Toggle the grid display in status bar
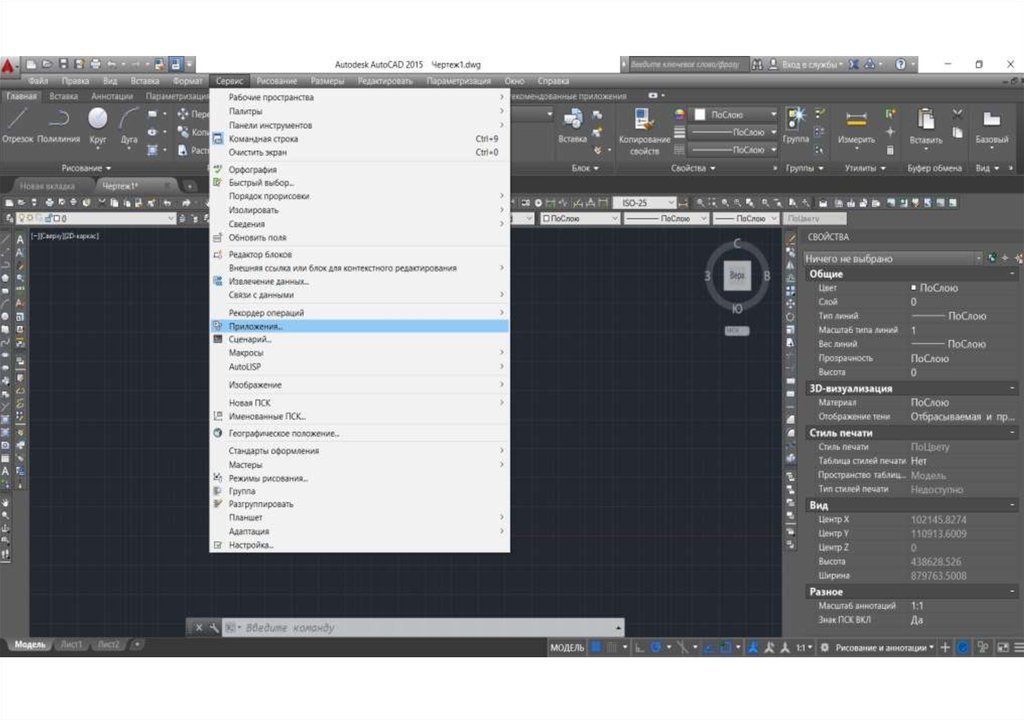The width and height of the screenshot is (1024, 721). [x=596, y=648]
